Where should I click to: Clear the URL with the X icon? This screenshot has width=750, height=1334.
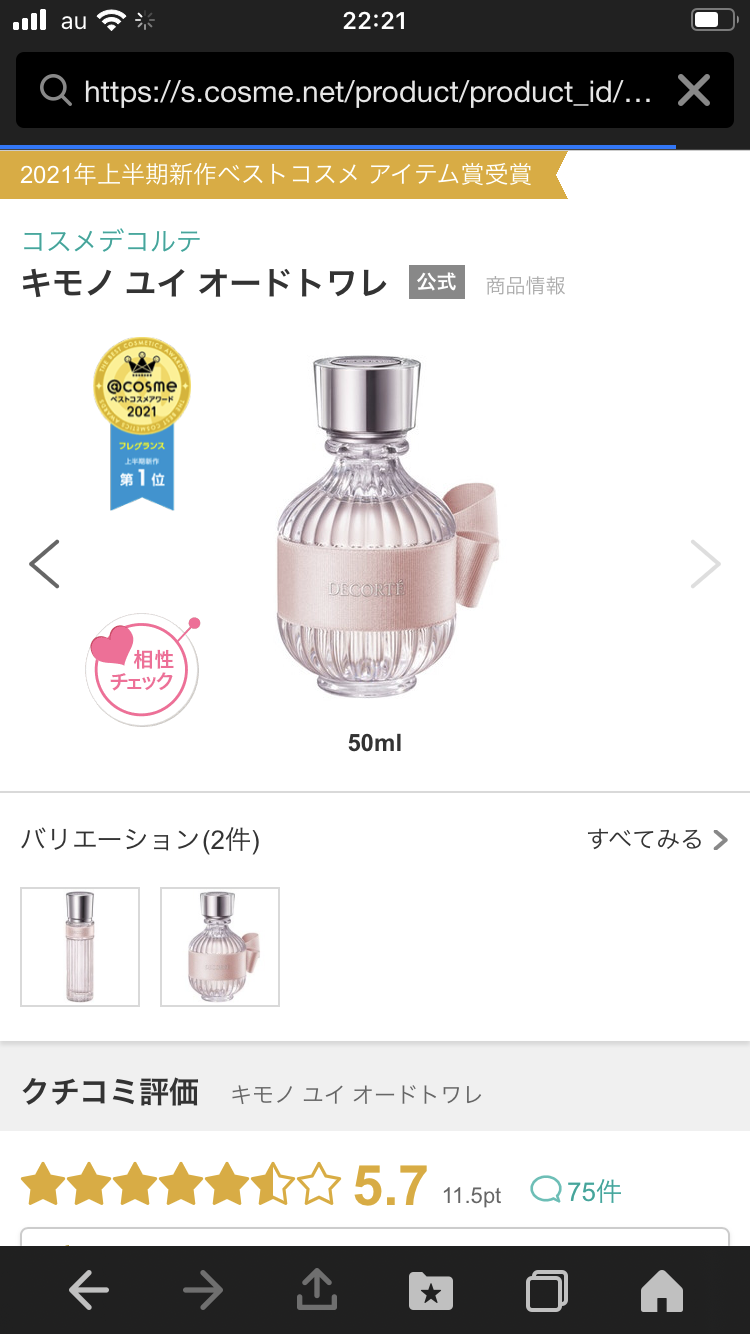(x=693, y=92)
